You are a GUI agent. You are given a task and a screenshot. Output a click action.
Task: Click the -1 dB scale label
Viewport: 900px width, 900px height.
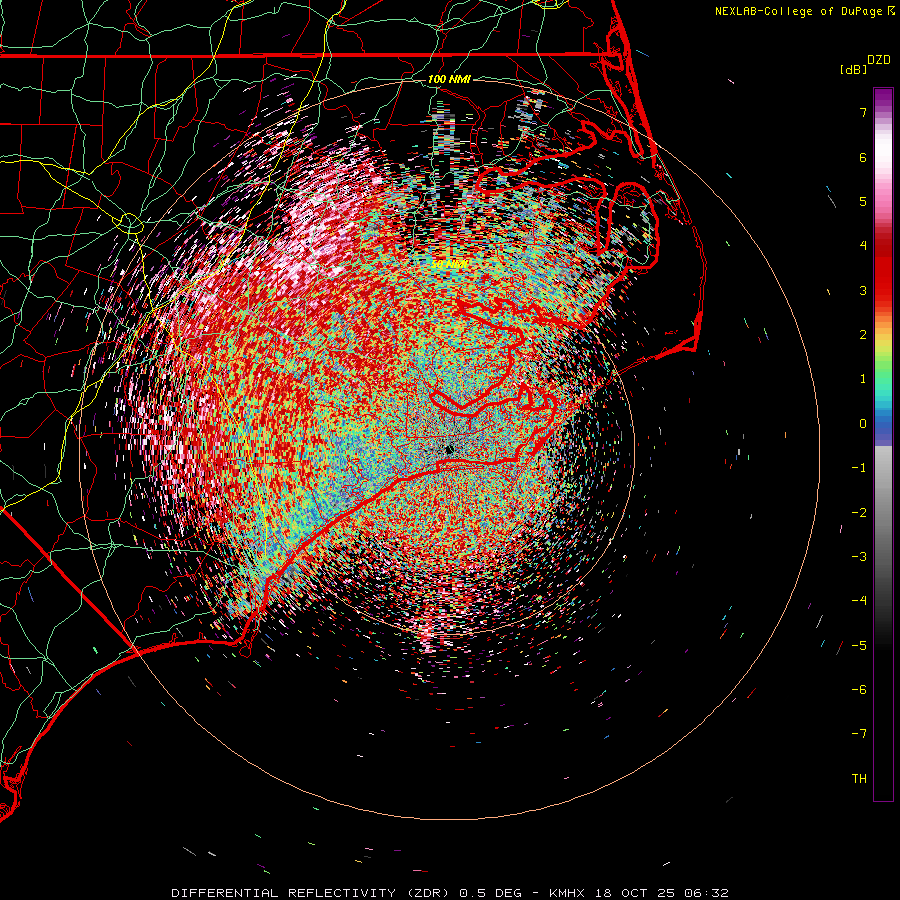tap(859, 468)
